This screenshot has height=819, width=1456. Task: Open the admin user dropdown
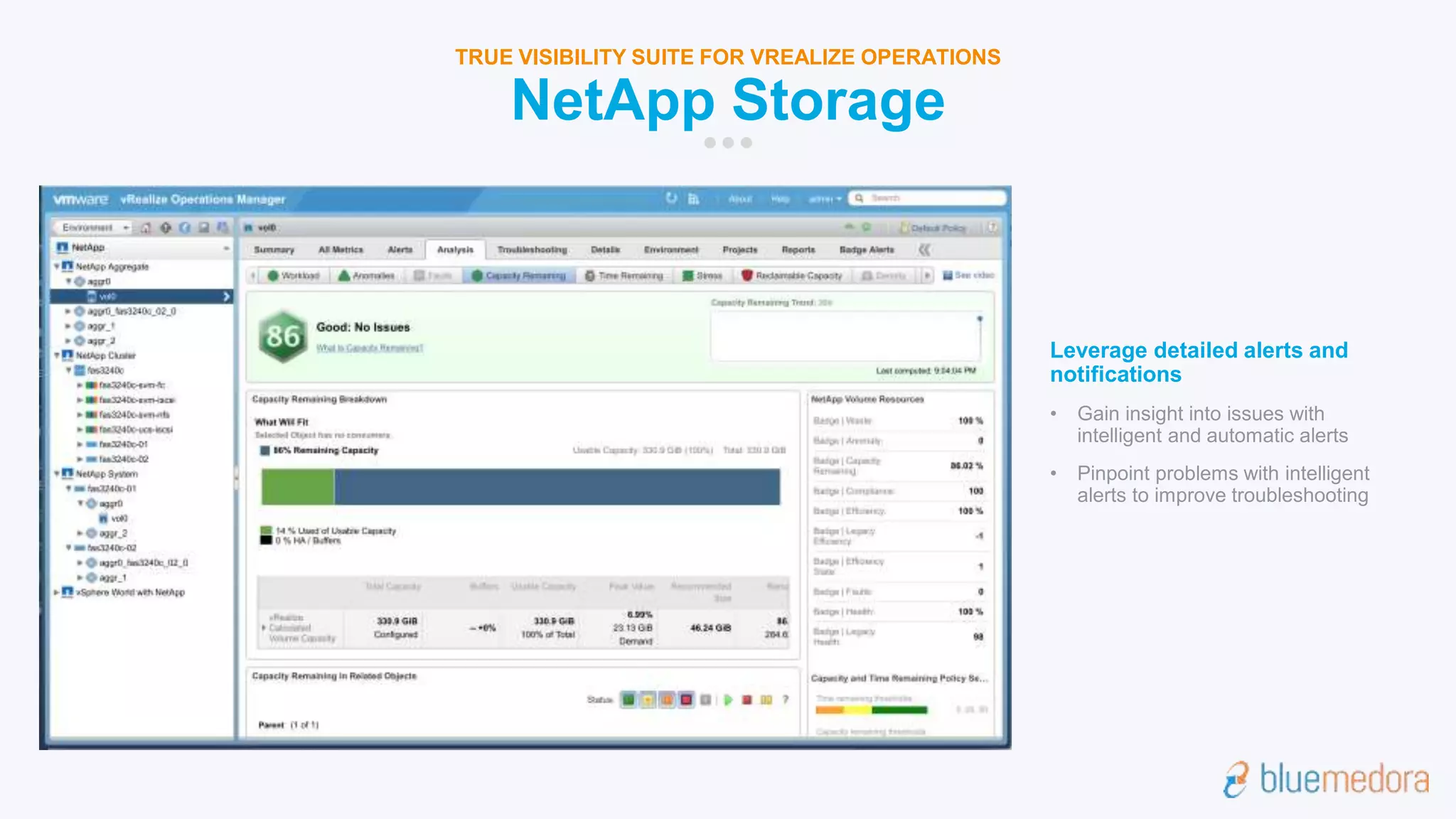coord(825,199)
